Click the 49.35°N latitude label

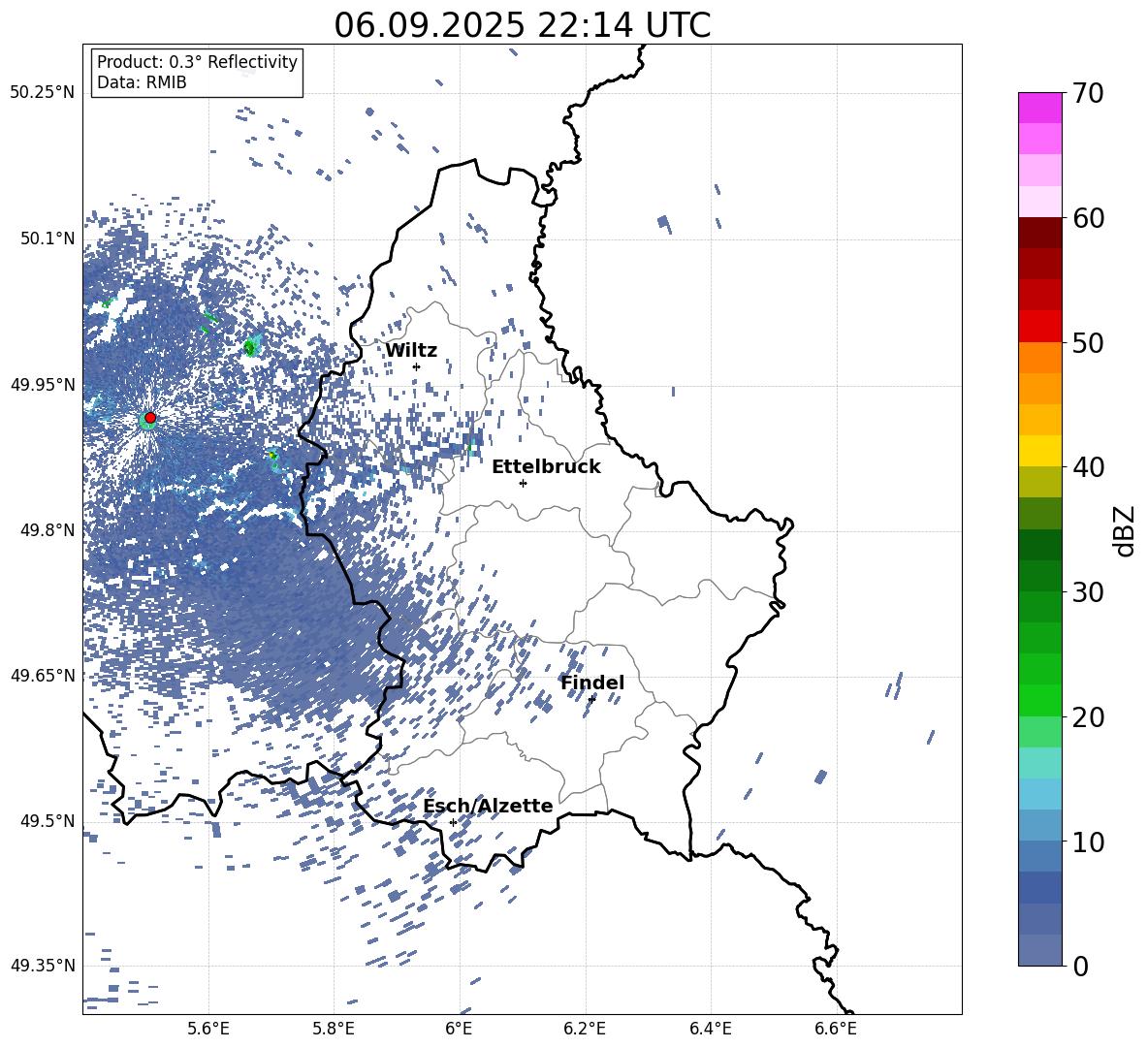click(x=43, y=966)
